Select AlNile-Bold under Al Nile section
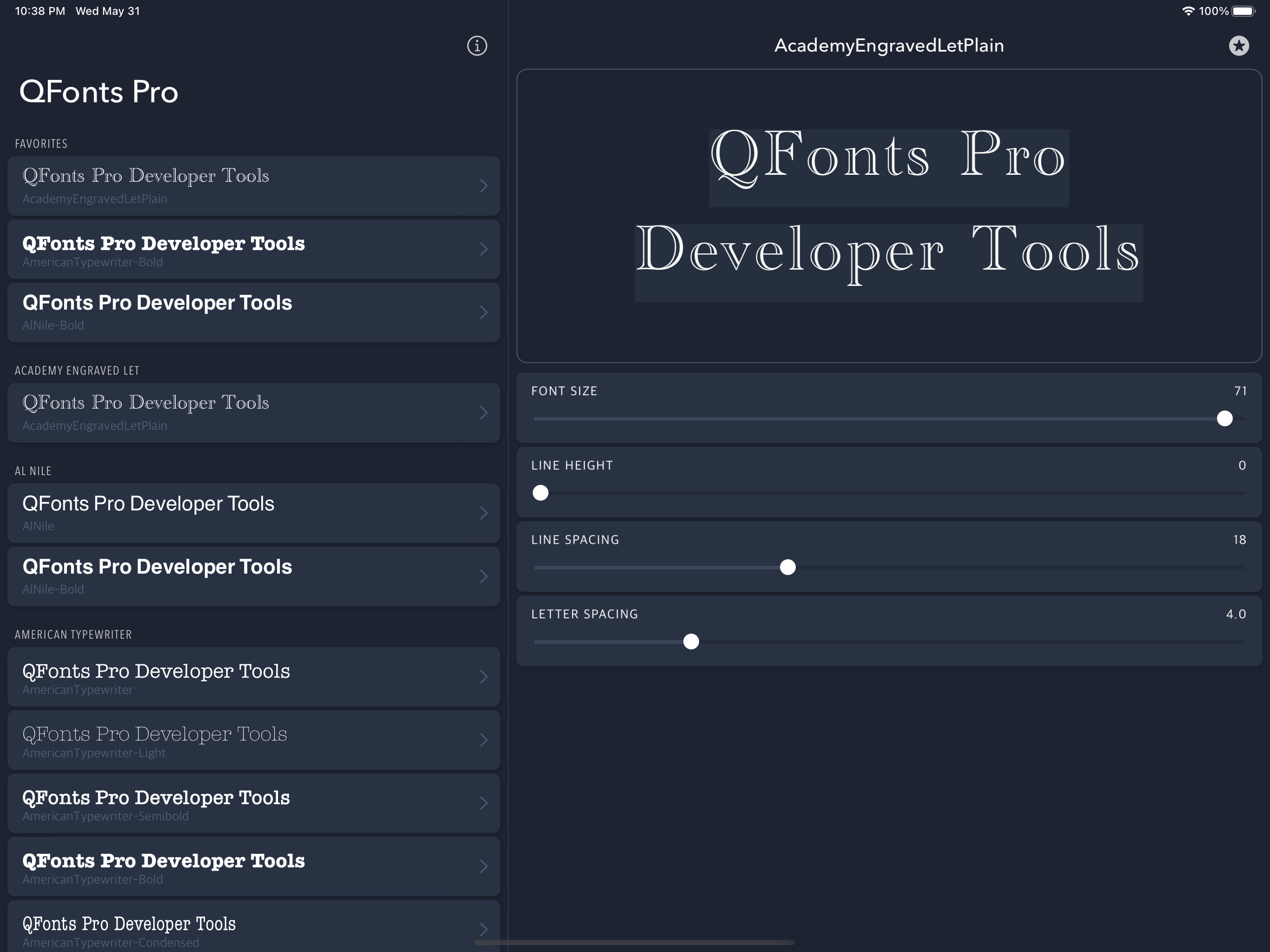 point(254,576)
